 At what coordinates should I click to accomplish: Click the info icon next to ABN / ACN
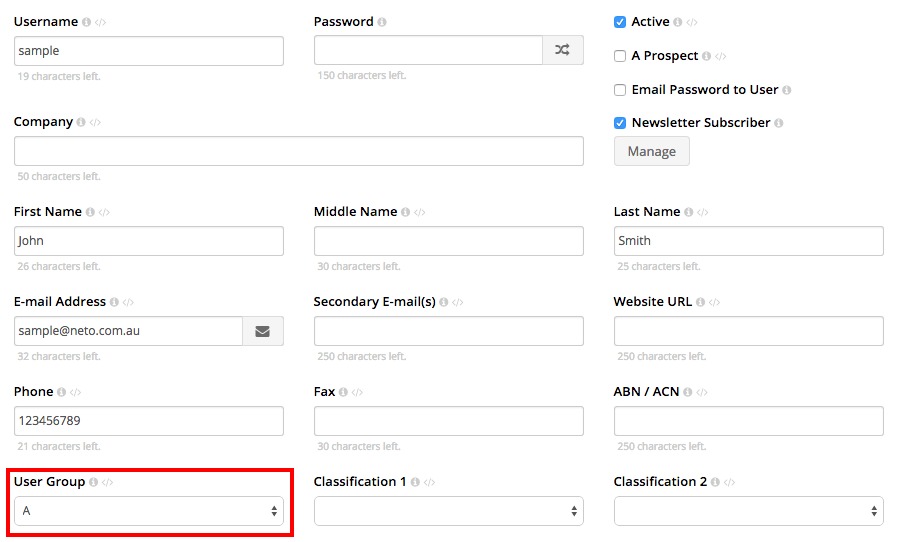tap(688, 392)
